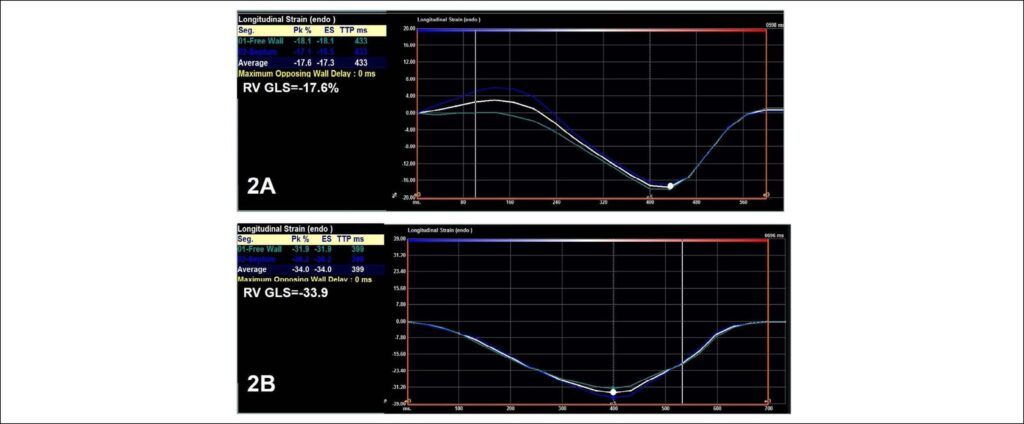
Task: Click the Seg. header in lower table
Action: pos(246,239)
